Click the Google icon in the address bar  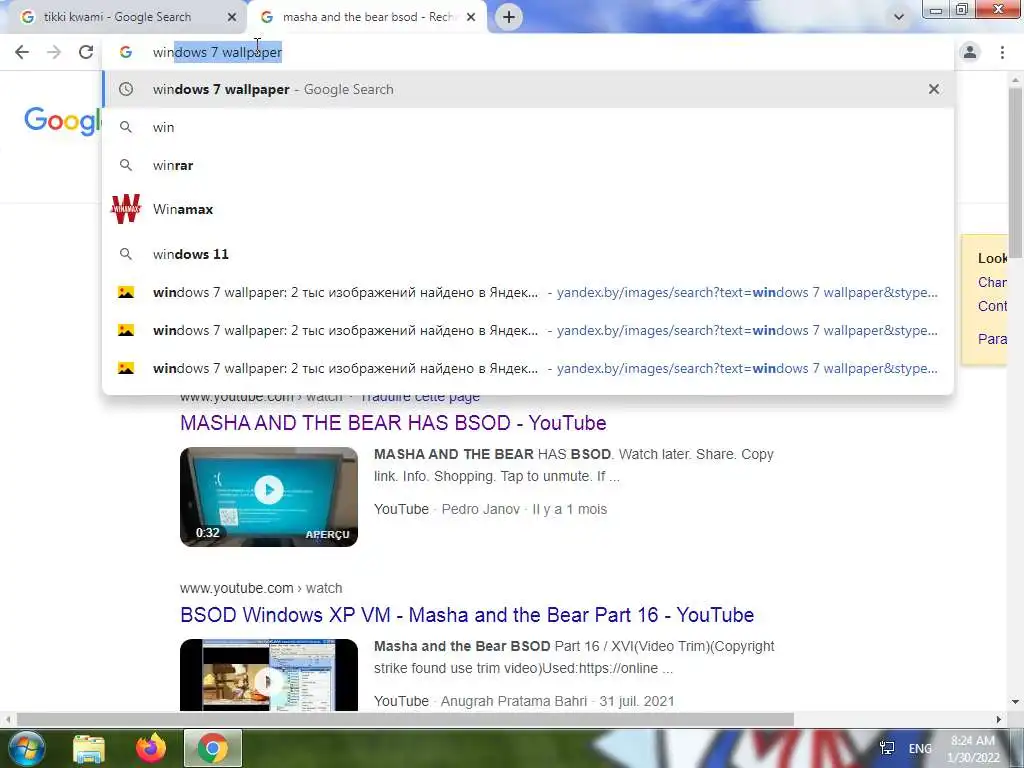125,52
